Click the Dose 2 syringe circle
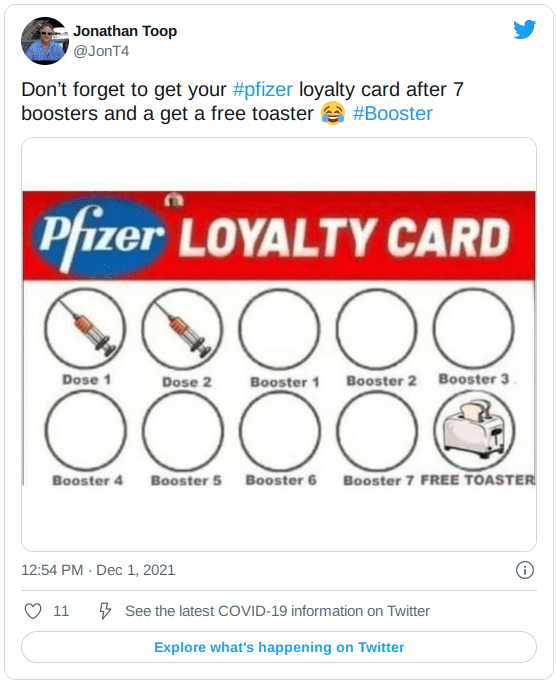The width and height of the screenshot is (556, 684). click(183, 330)
